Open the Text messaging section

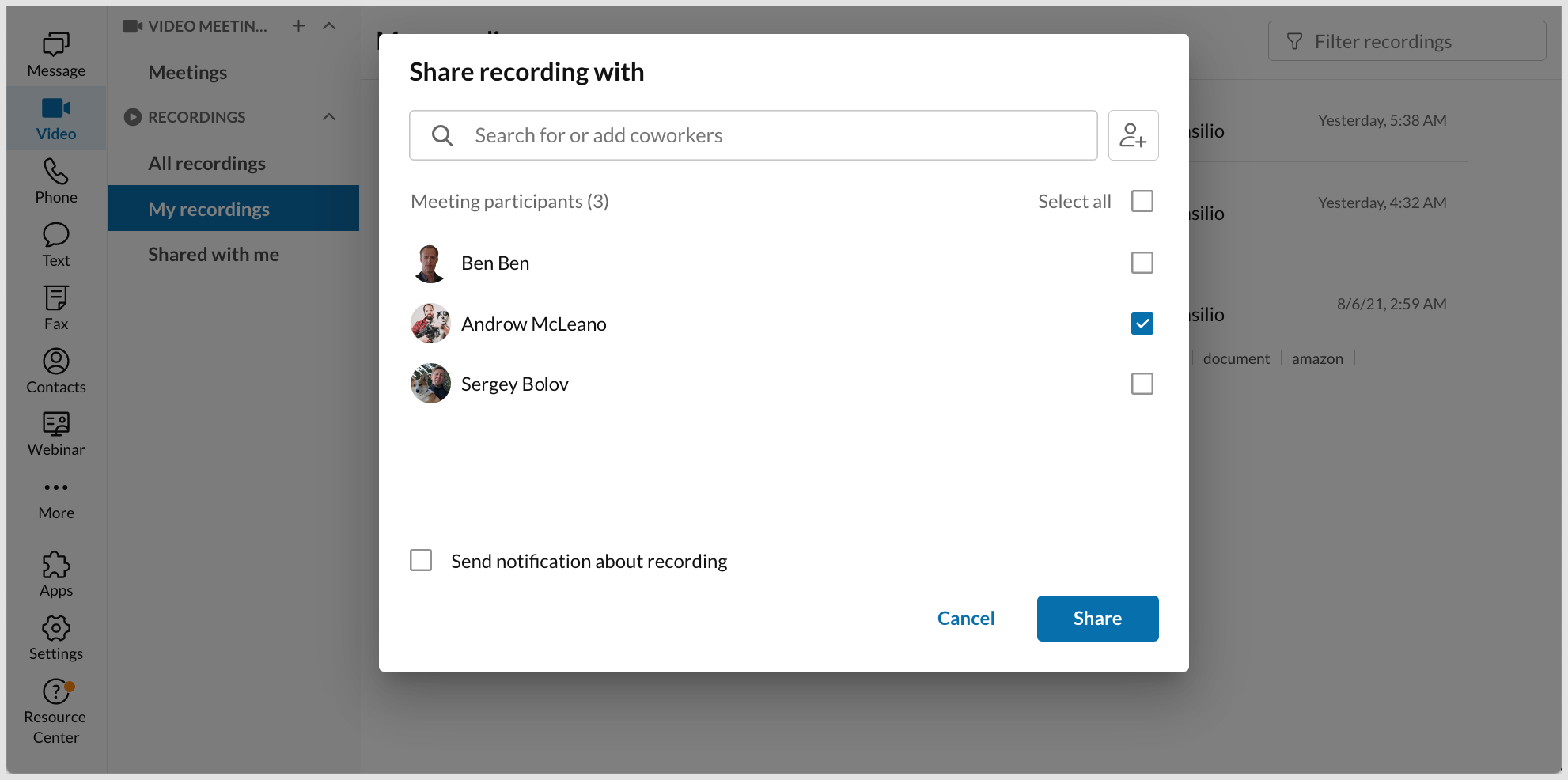[x=55, y=244]
